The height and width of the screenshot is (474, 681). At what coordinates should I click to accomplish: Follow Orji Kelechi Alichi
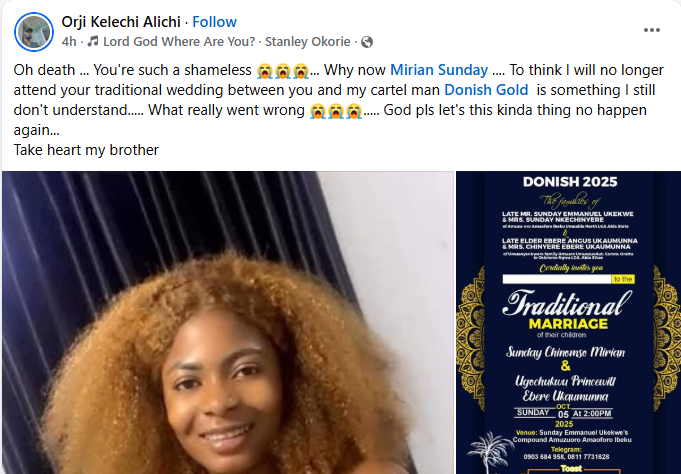coord(215,22)
